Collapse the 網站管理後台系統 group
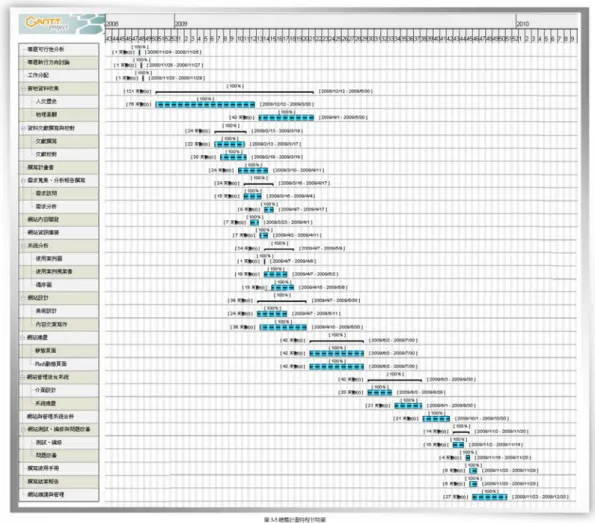Screen dimensions: 595x523 pos(23,377)
